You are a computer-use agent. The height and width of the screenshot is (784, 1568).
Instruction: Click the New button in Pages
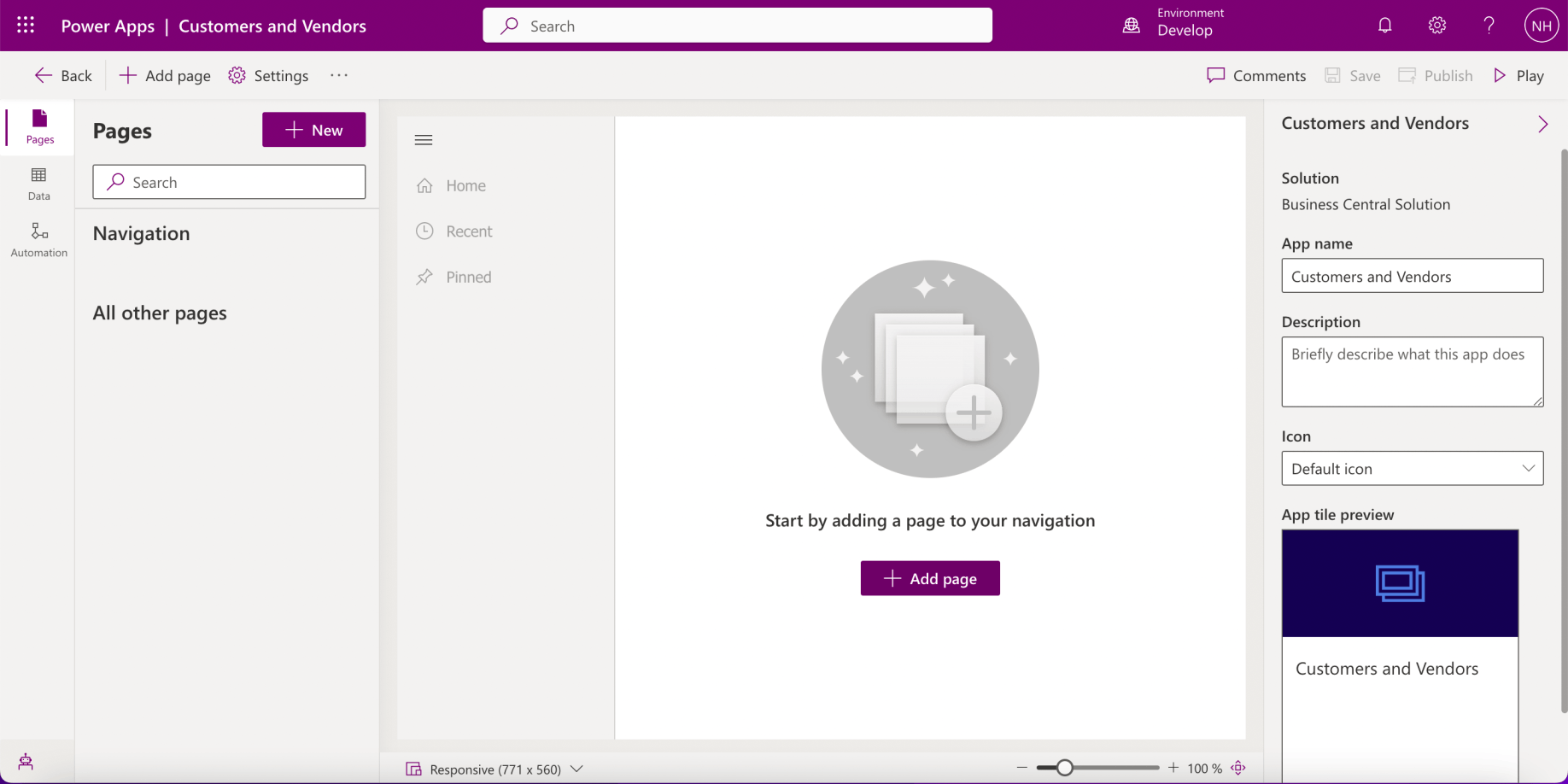click(313, 130)
